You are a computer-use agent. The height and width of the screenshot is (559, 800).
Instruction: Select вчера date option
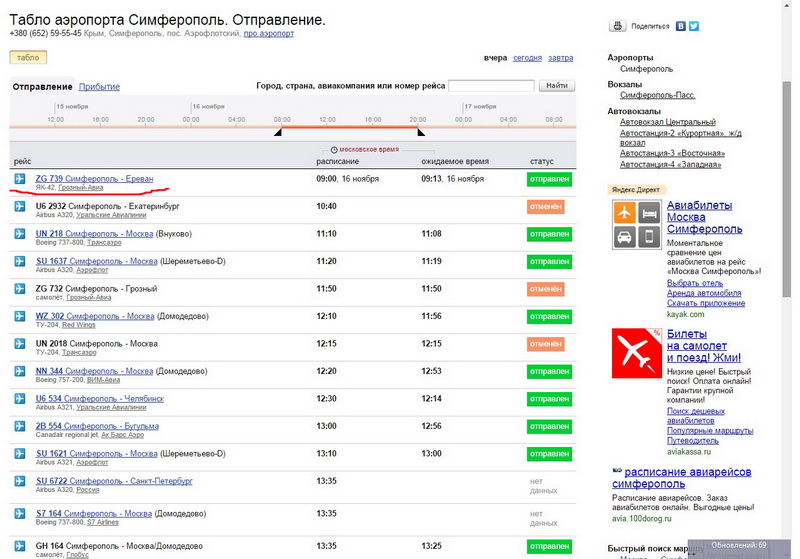495,58
